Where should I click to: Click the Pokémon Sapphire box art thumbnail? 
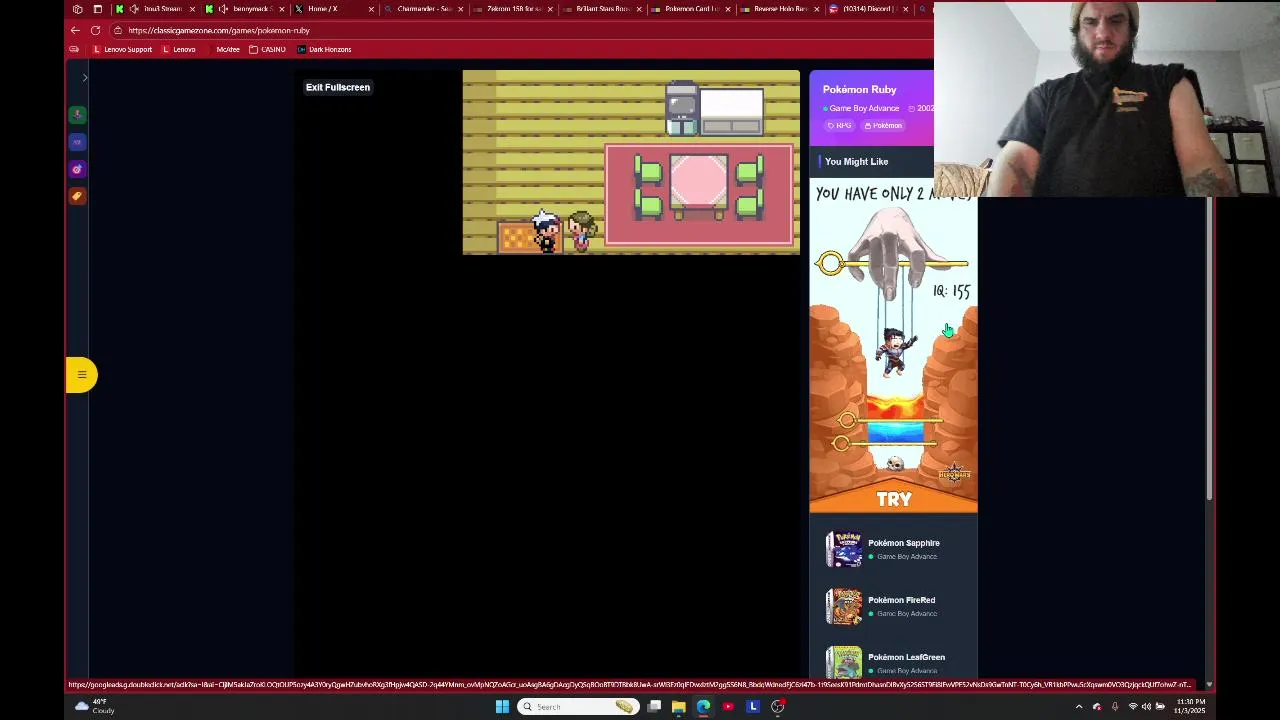844,549
